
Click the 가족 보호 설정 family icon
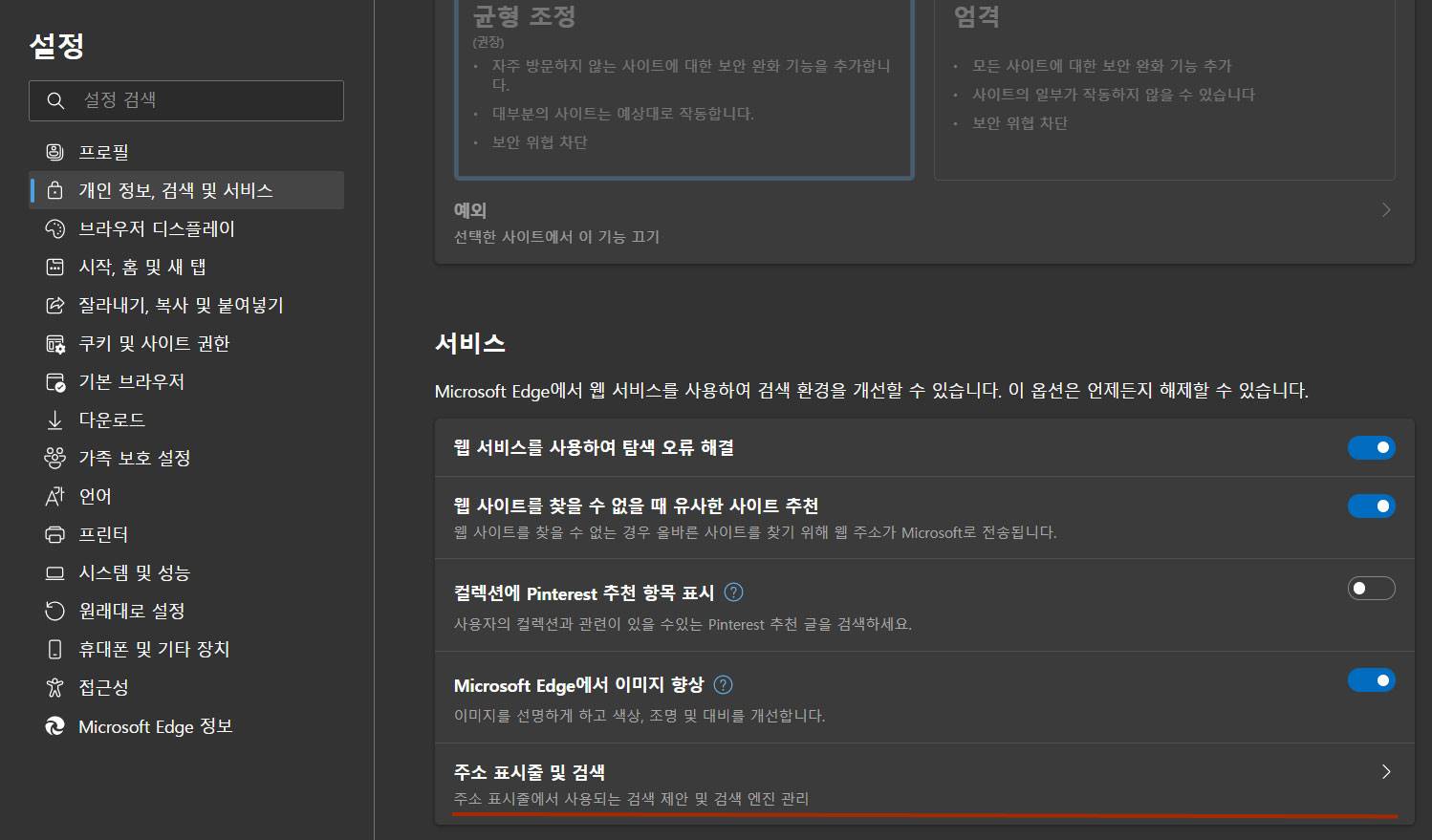(55, 458)
